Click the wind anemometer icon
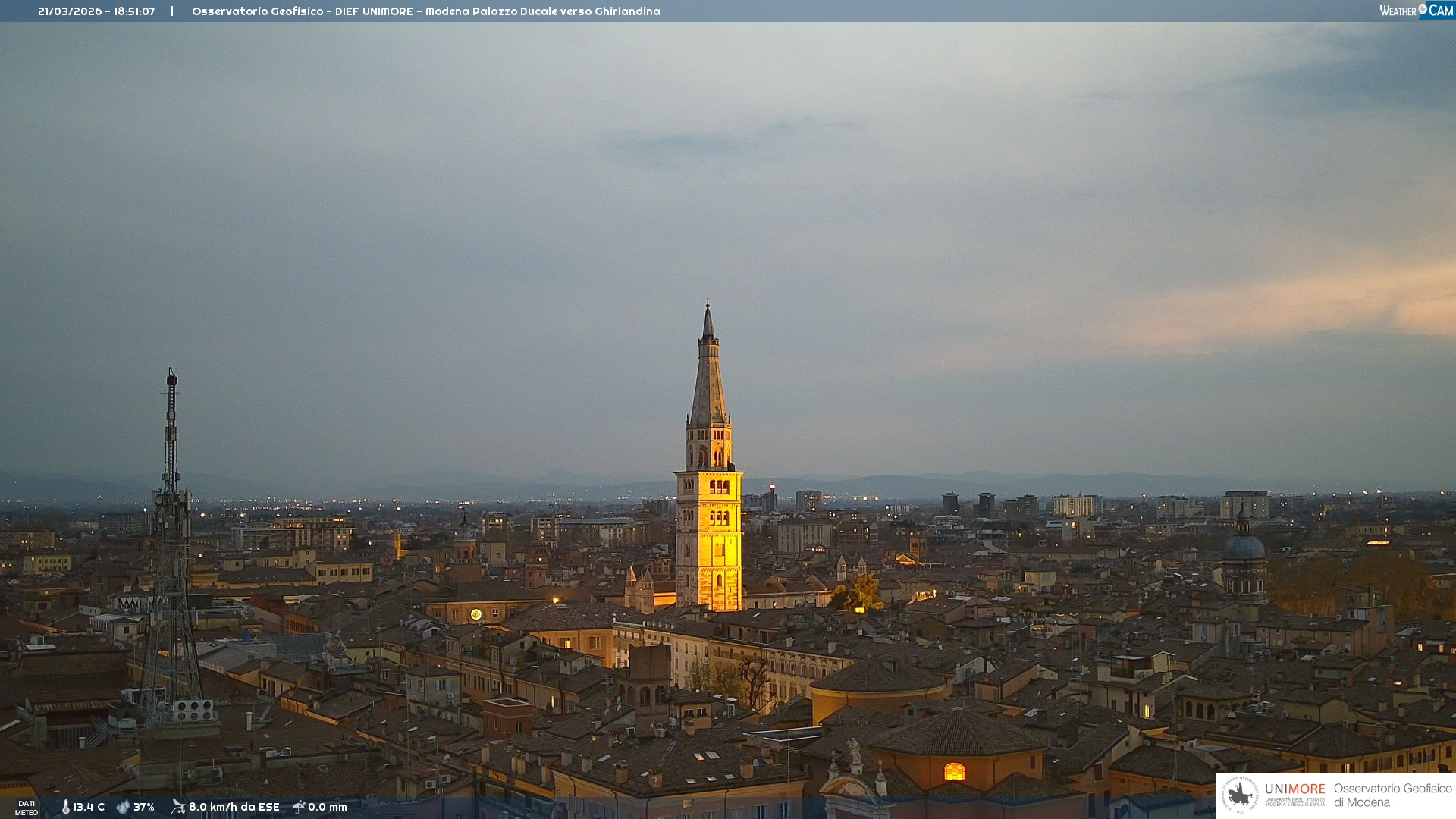1456x819 pixels. (178, 807)
